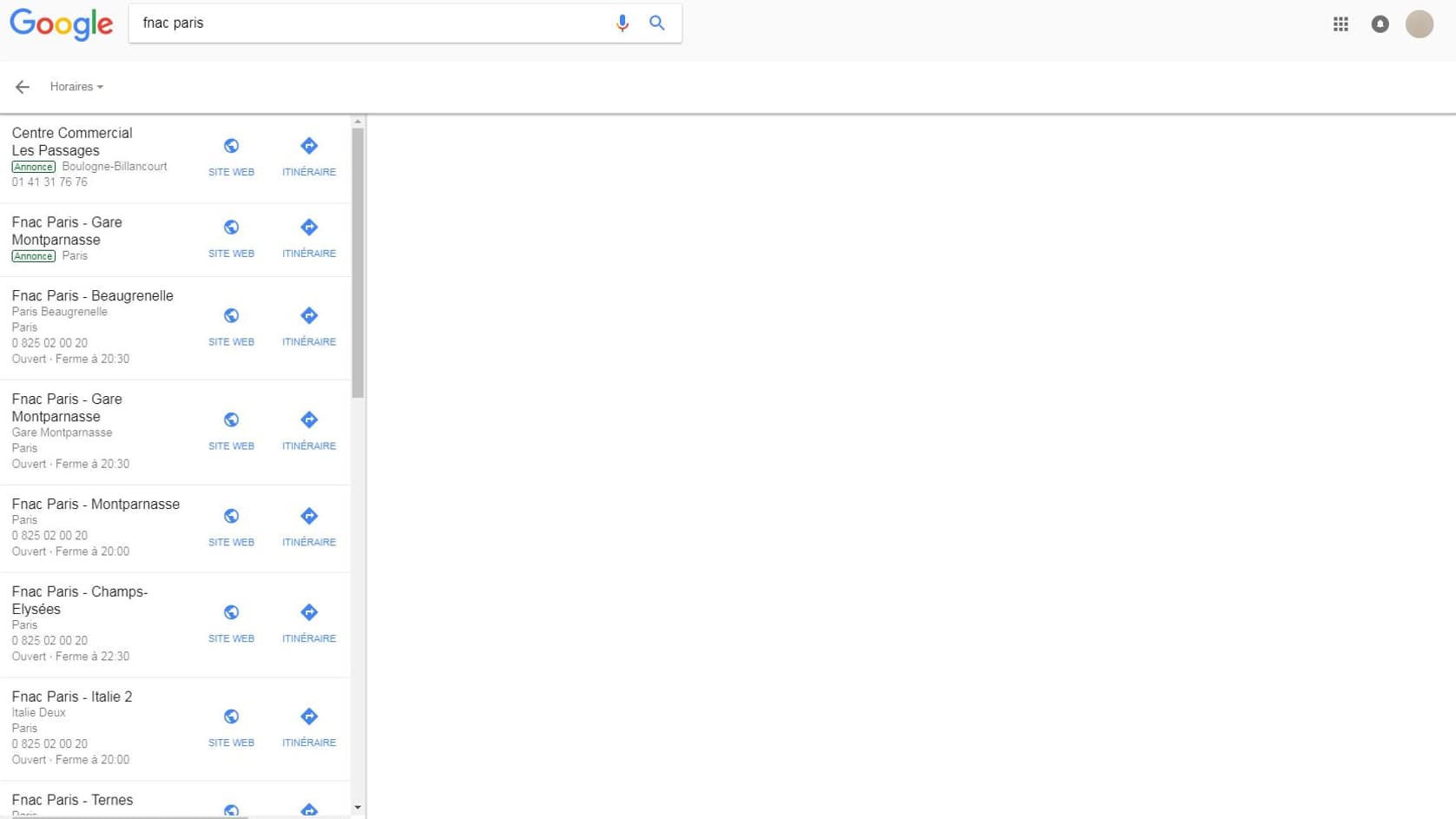Click 'Italie Deux' address text
This screenshot has width=1456, height=819.
click(x=38, y=713)
